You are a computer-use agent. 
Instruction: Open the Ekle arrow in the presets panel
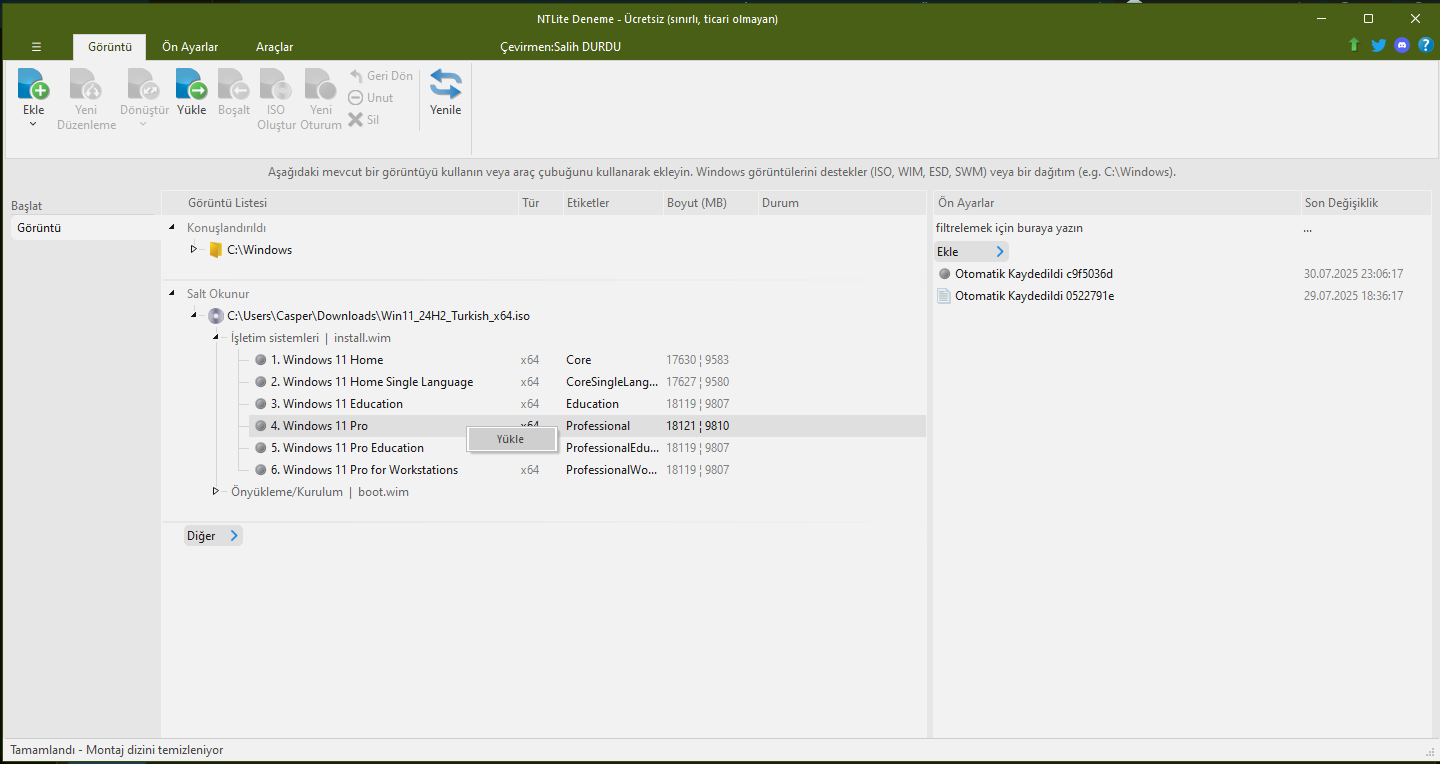pos(1000,252)
